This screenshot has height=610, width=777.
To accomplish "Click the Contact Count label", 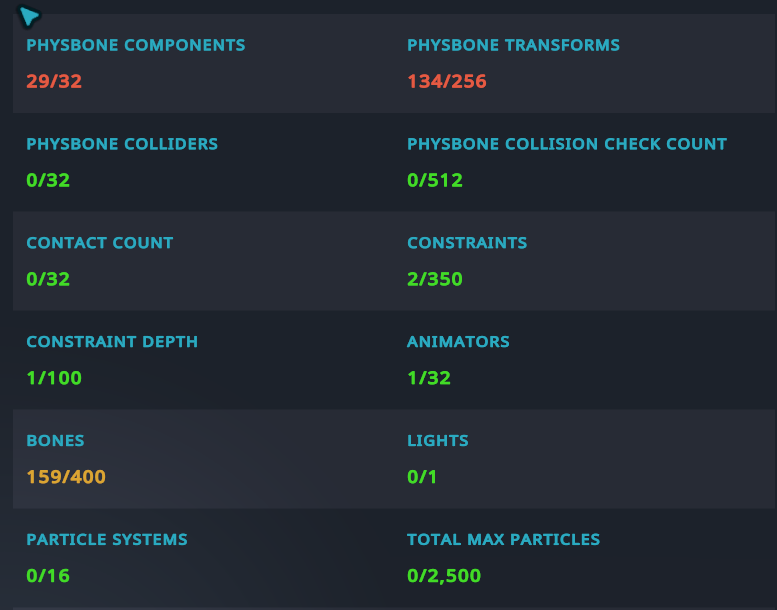I will point(100,243).
